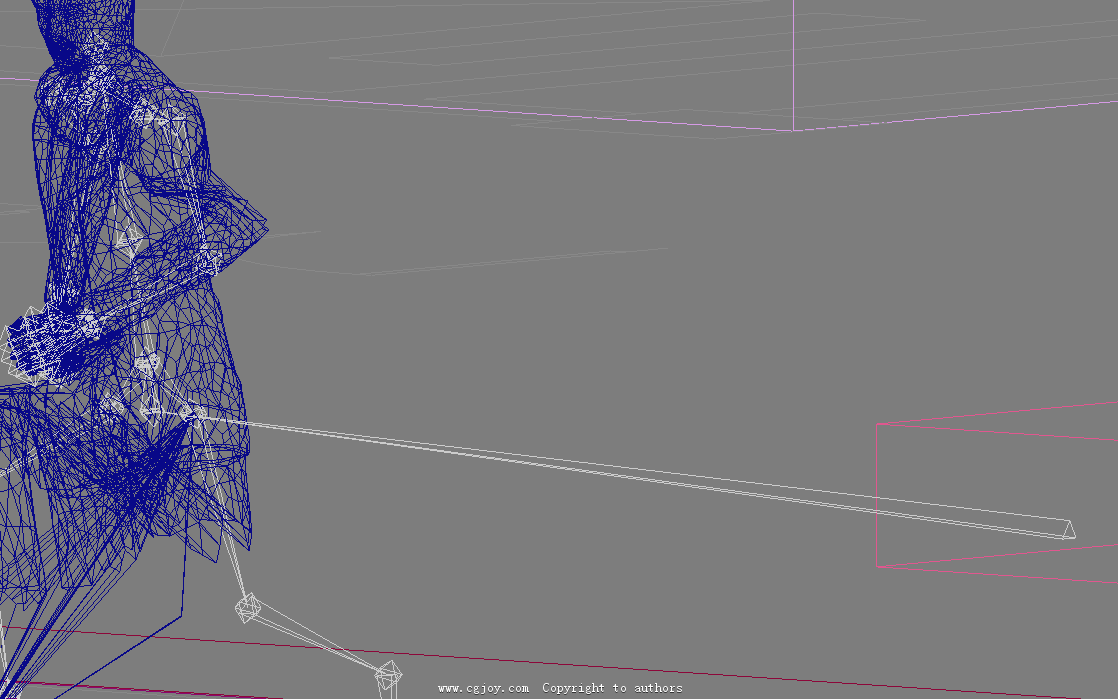
Task: Select the knee joint below the skirt
Action: 247,608
